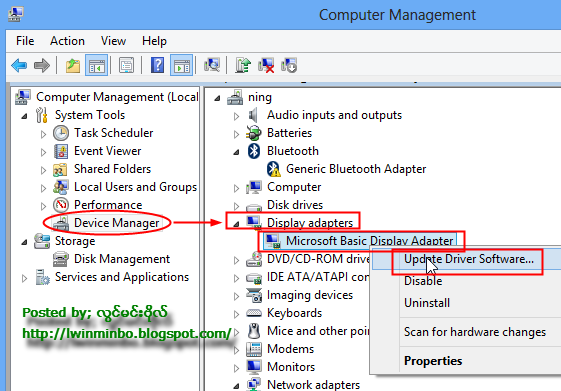561x391 pixels.
Task: Click the Scan for hardware changes toolbar icon
Action: (x=212, y=65)
